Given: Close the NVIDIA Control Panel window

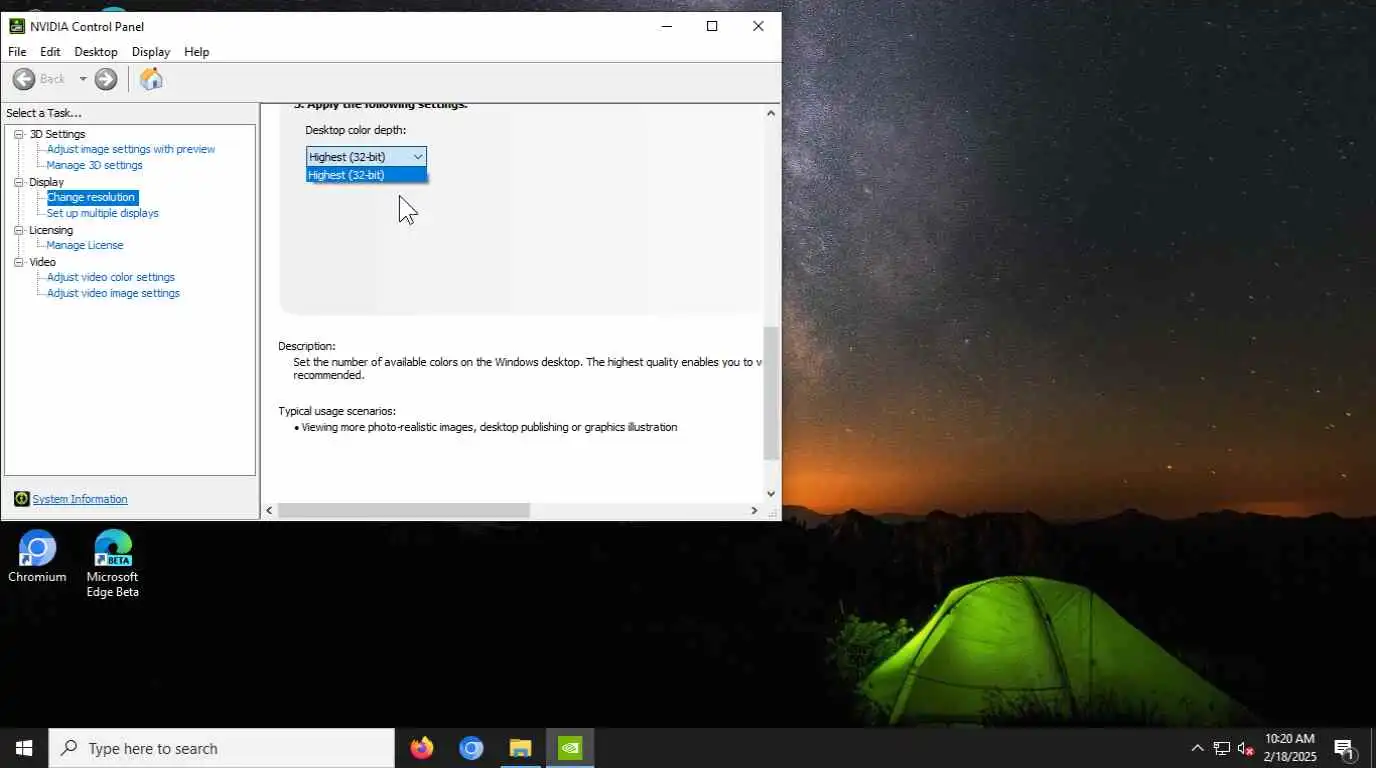Looking at the screenshot, I should [x=758, y=26].
